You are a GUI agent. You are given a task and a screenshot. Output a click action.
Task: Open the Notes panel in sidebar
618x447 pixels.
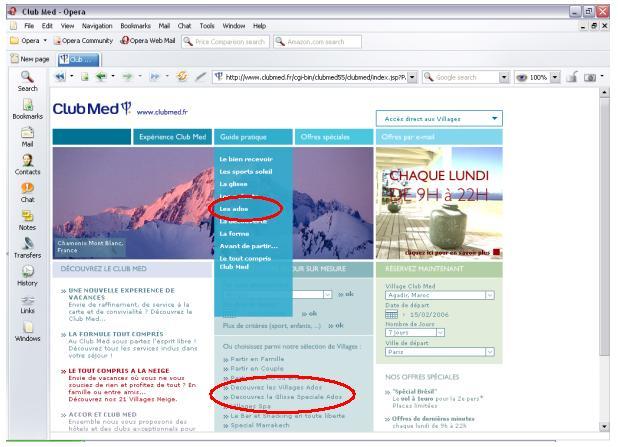27,220
